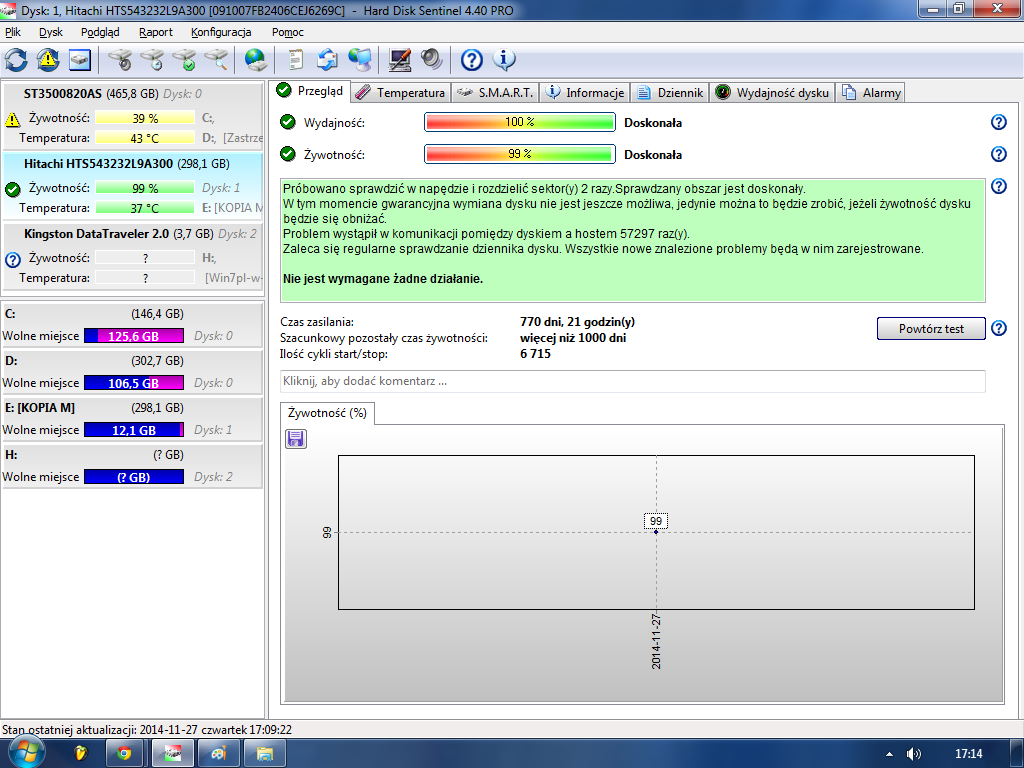Click the monitor with screwdriver configuration icon

point(400,60)
